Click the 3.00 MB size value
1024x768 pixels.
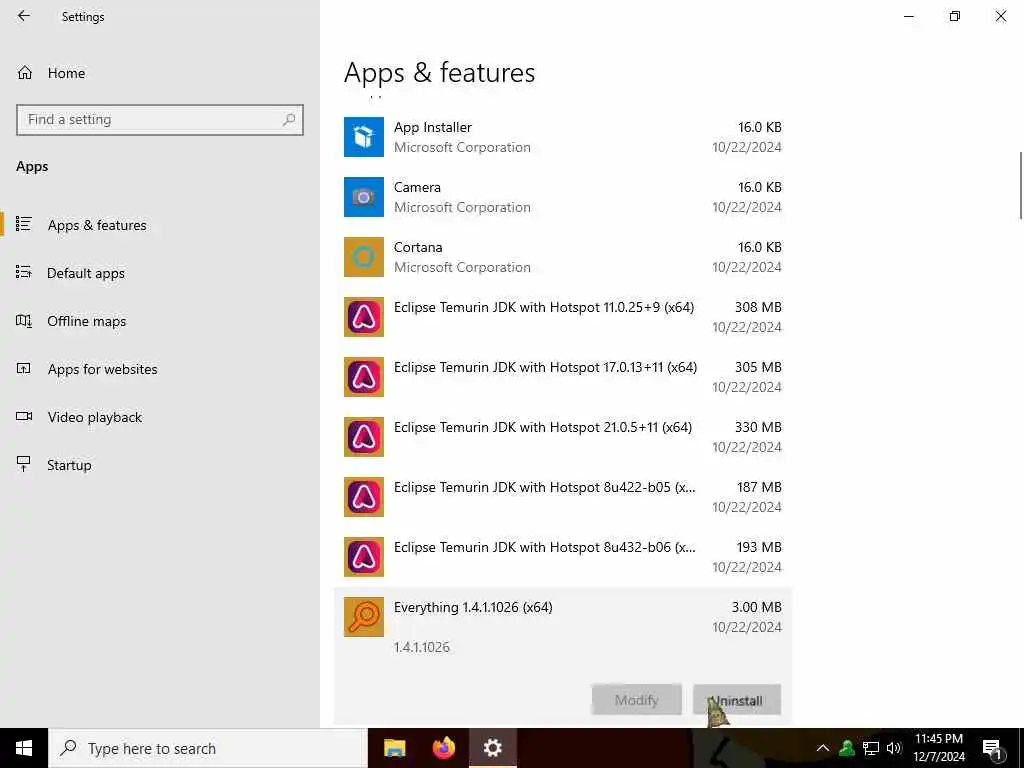[x=756, y=607]
